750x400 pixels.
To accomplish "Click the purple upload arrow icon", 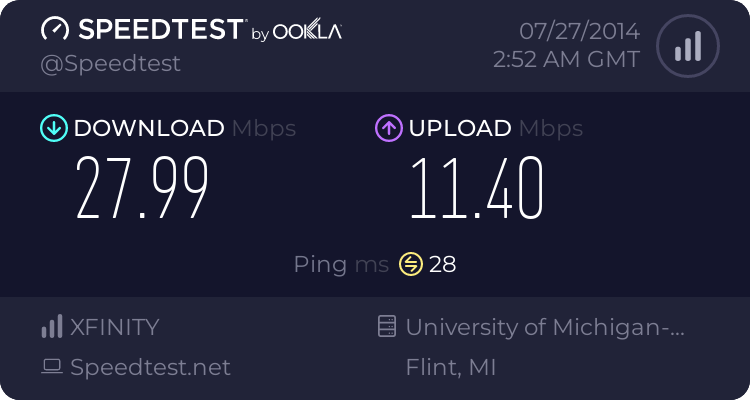I will pos(389,128).
